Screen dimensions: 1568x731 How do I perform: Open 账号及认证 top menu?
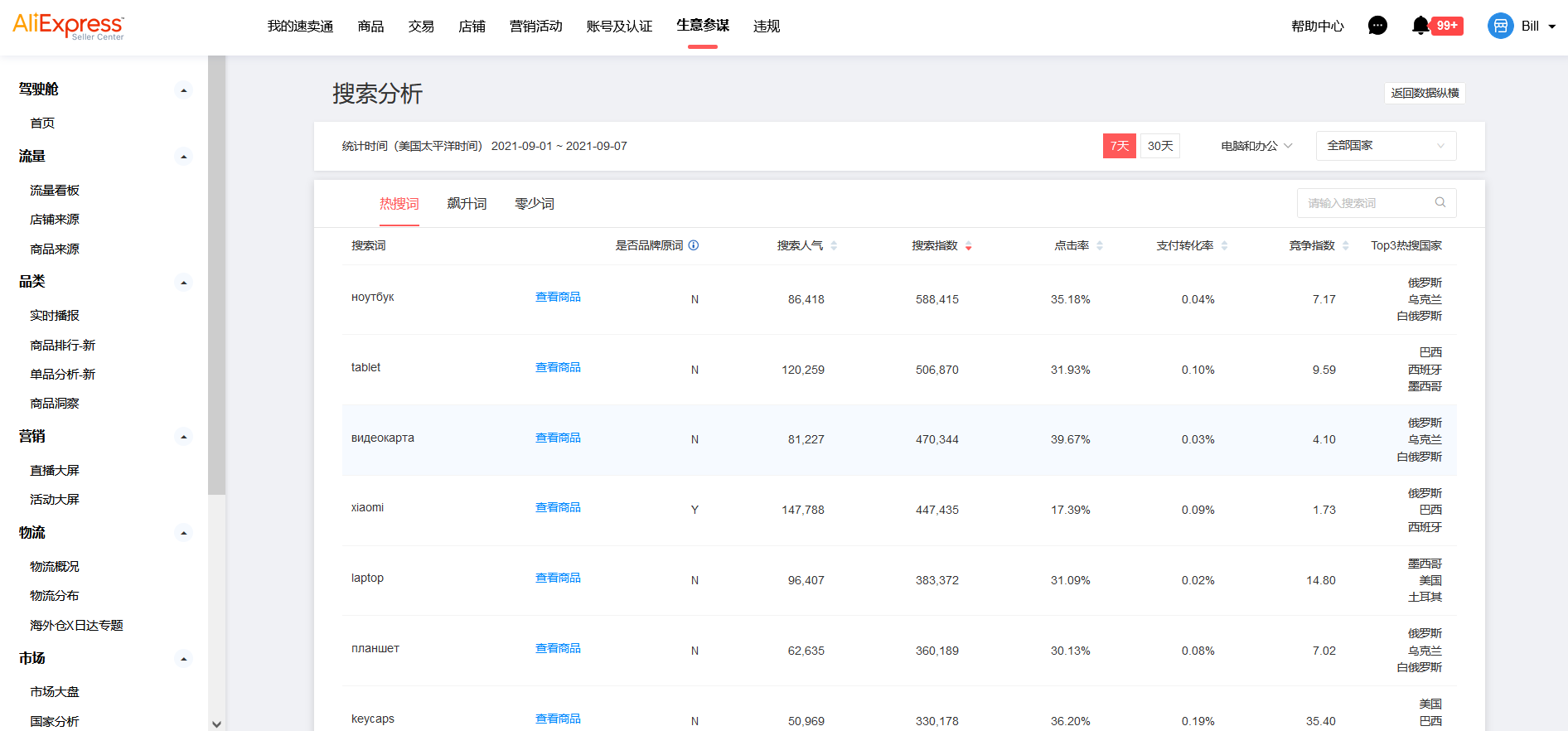[x=619, y=27]
